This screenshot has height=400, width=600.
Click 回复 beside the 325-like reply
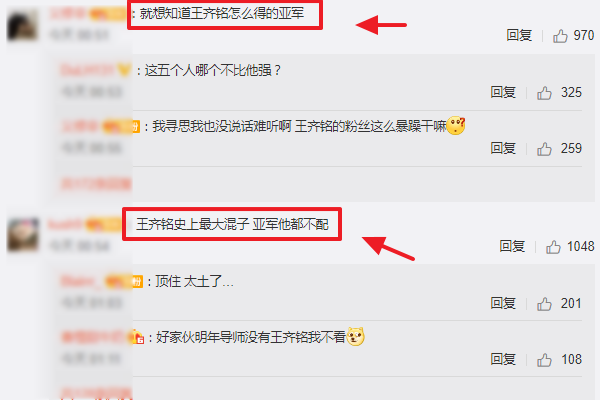503,92
